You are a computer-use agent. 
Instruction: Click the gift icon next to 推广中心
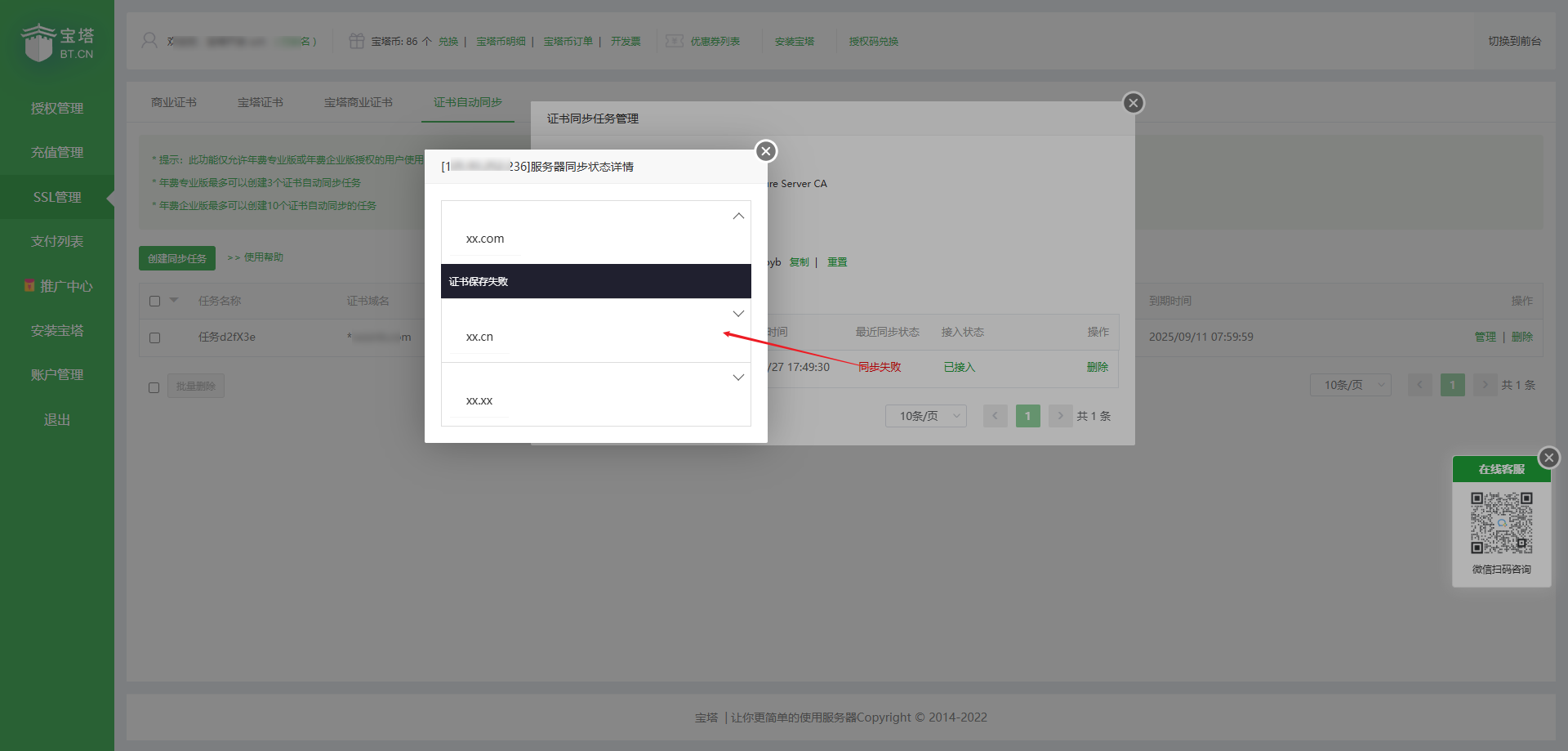29,285
